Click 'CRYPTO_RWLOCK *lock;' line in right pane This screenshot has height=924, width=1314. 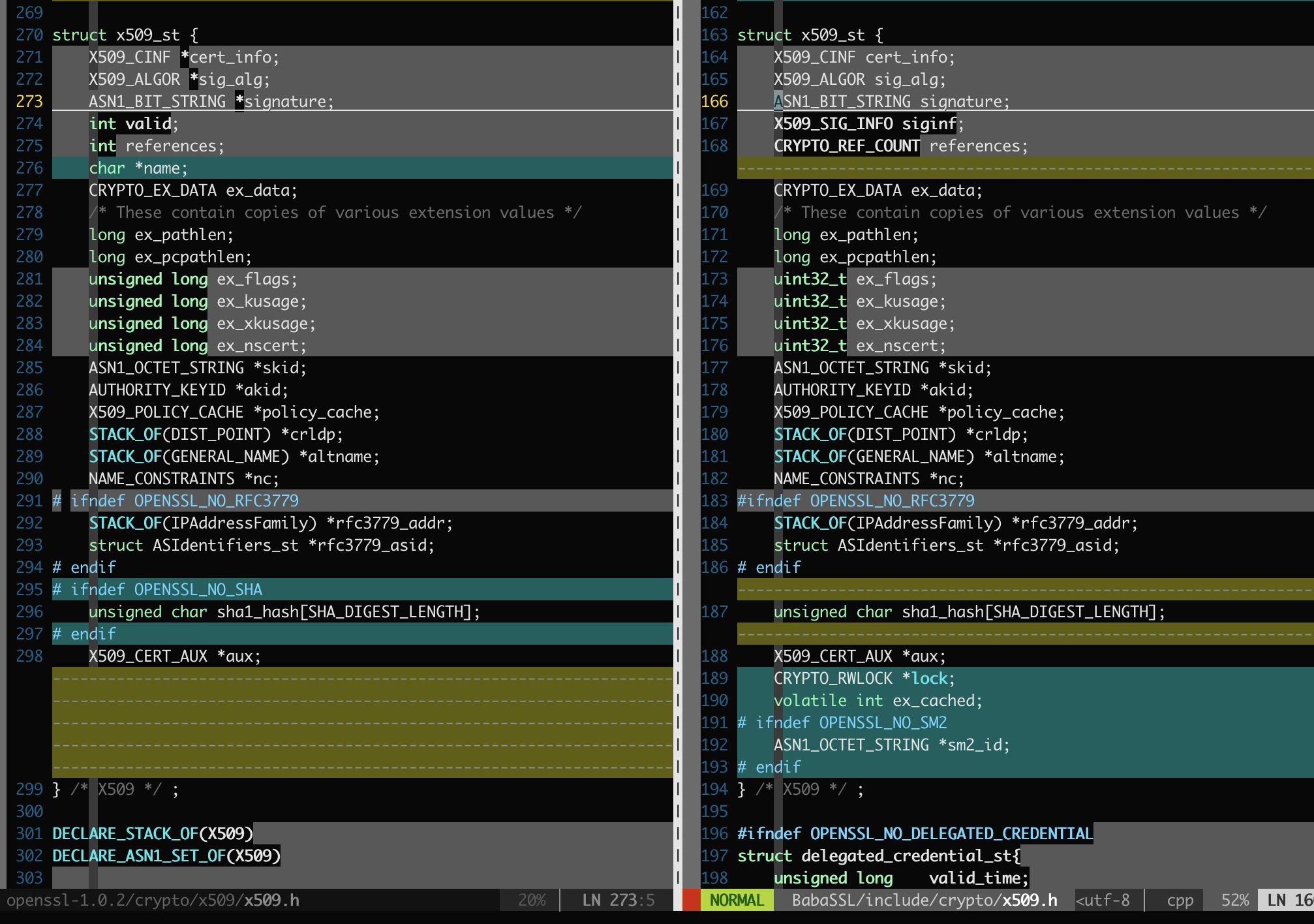[x=864, y=679]
